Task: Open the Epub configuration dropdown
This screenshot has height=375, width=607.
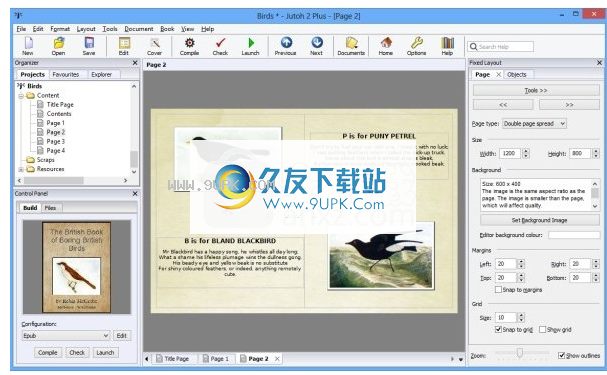Action: pos(65,336)
